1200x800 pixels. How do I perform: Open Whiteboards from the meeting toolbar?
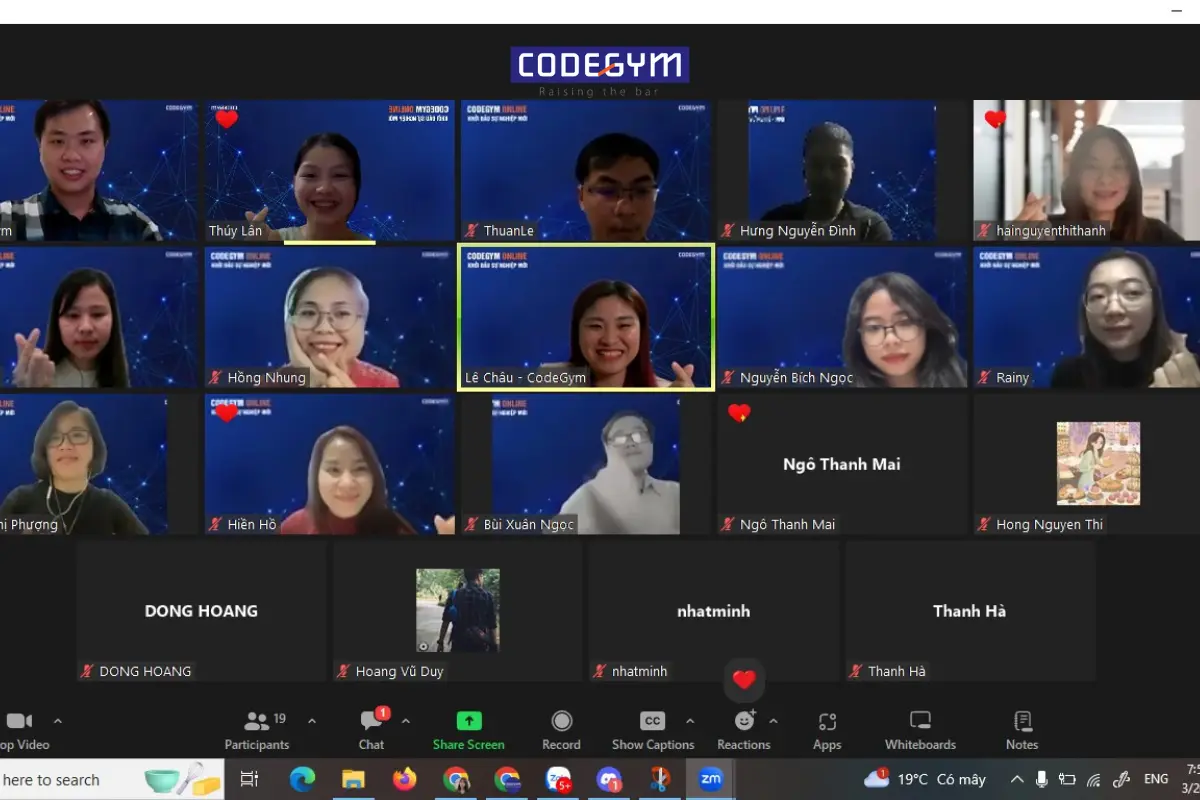(x=920, y=729)
